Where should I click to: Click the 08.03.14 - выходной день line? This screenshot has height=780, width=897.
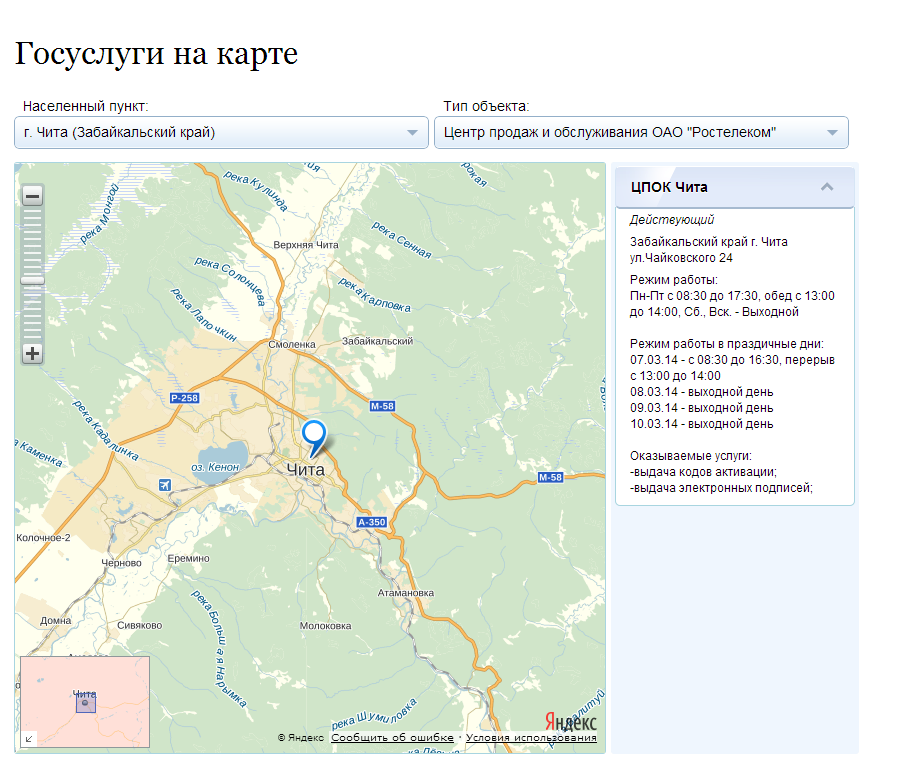pos(701,392)
